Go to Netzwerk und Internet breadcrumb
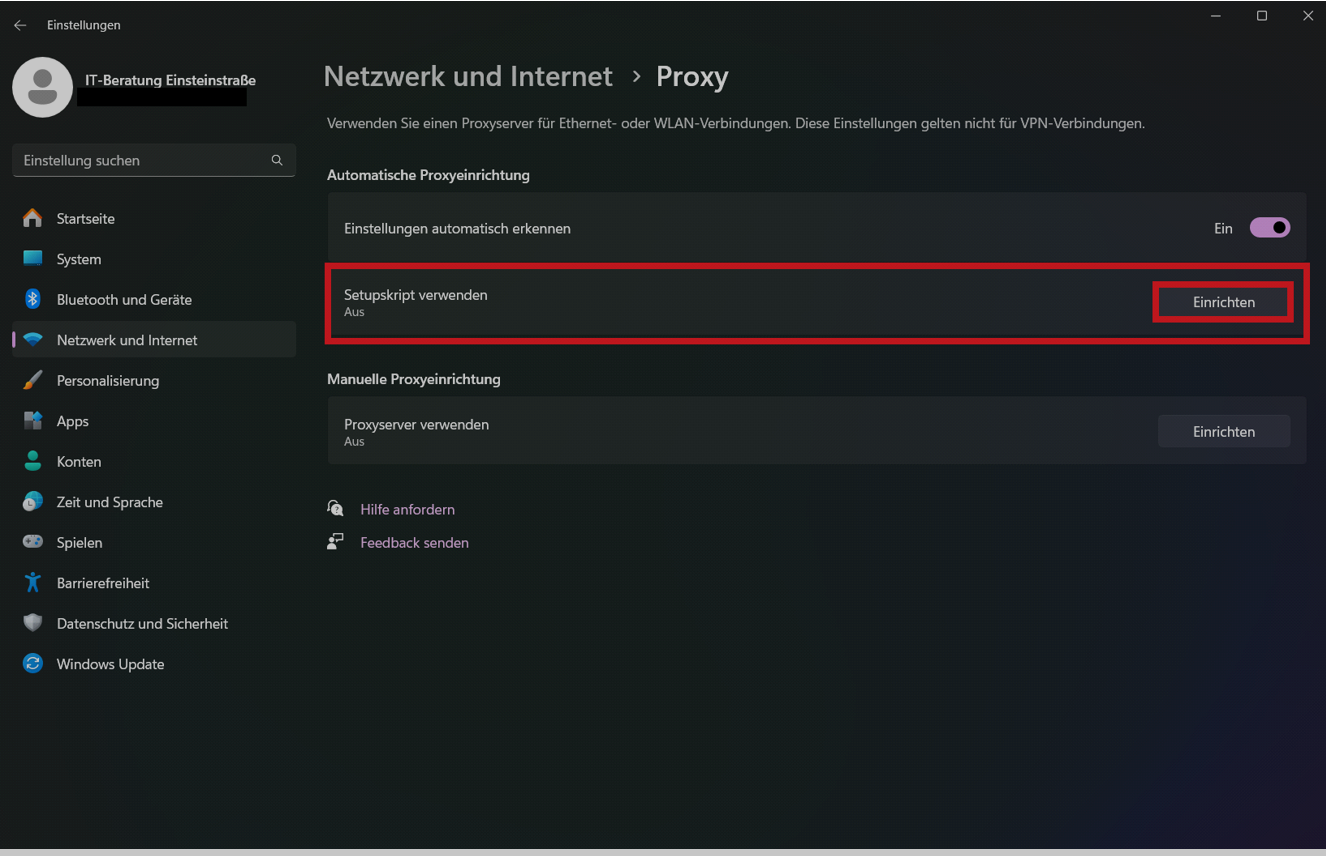The image size is (1326, 856). point(468,77)
